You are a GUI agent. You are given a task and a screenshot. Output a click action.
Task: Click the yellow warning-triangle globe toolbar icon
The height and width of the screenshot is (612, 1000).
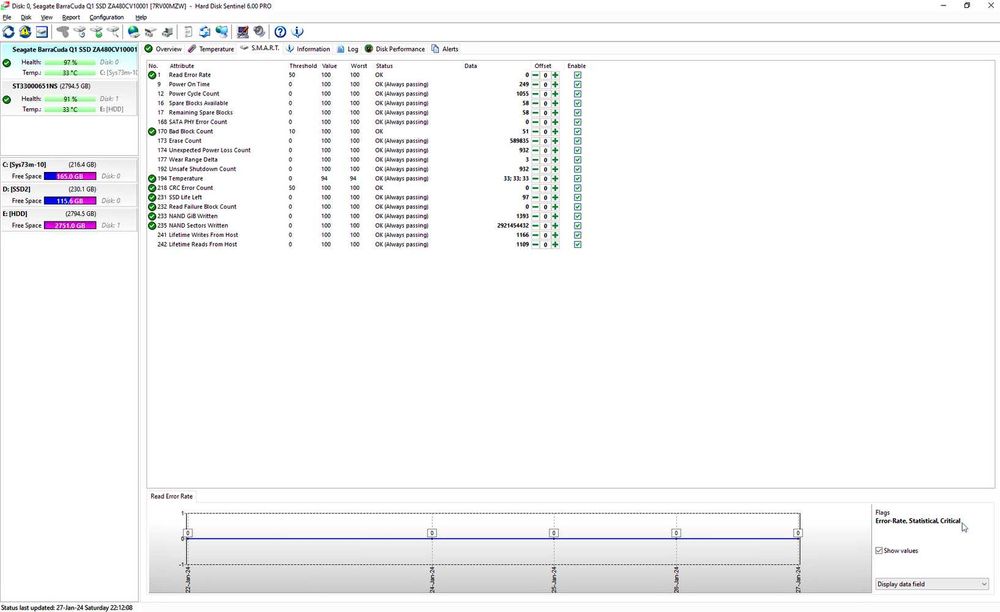(x=25, y=31)
